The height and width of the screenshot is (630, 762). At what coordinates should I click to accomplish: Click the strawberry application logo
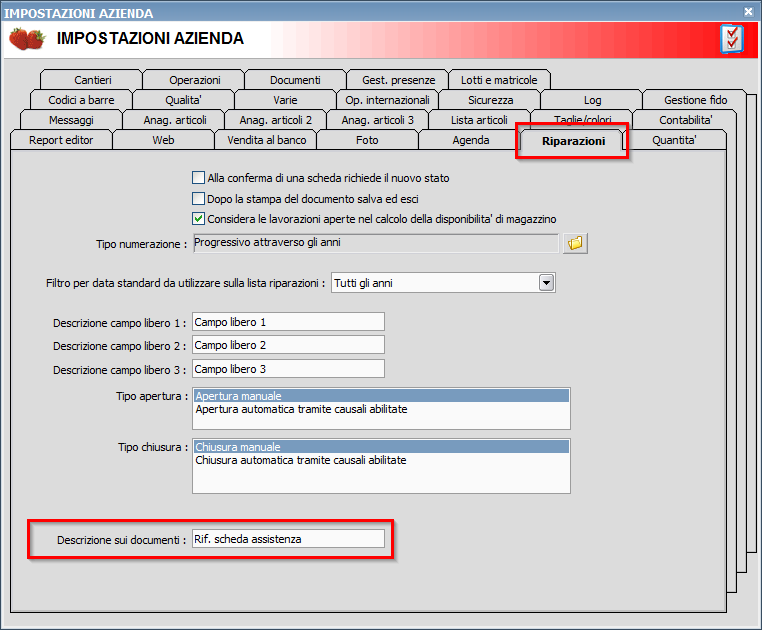27,39
